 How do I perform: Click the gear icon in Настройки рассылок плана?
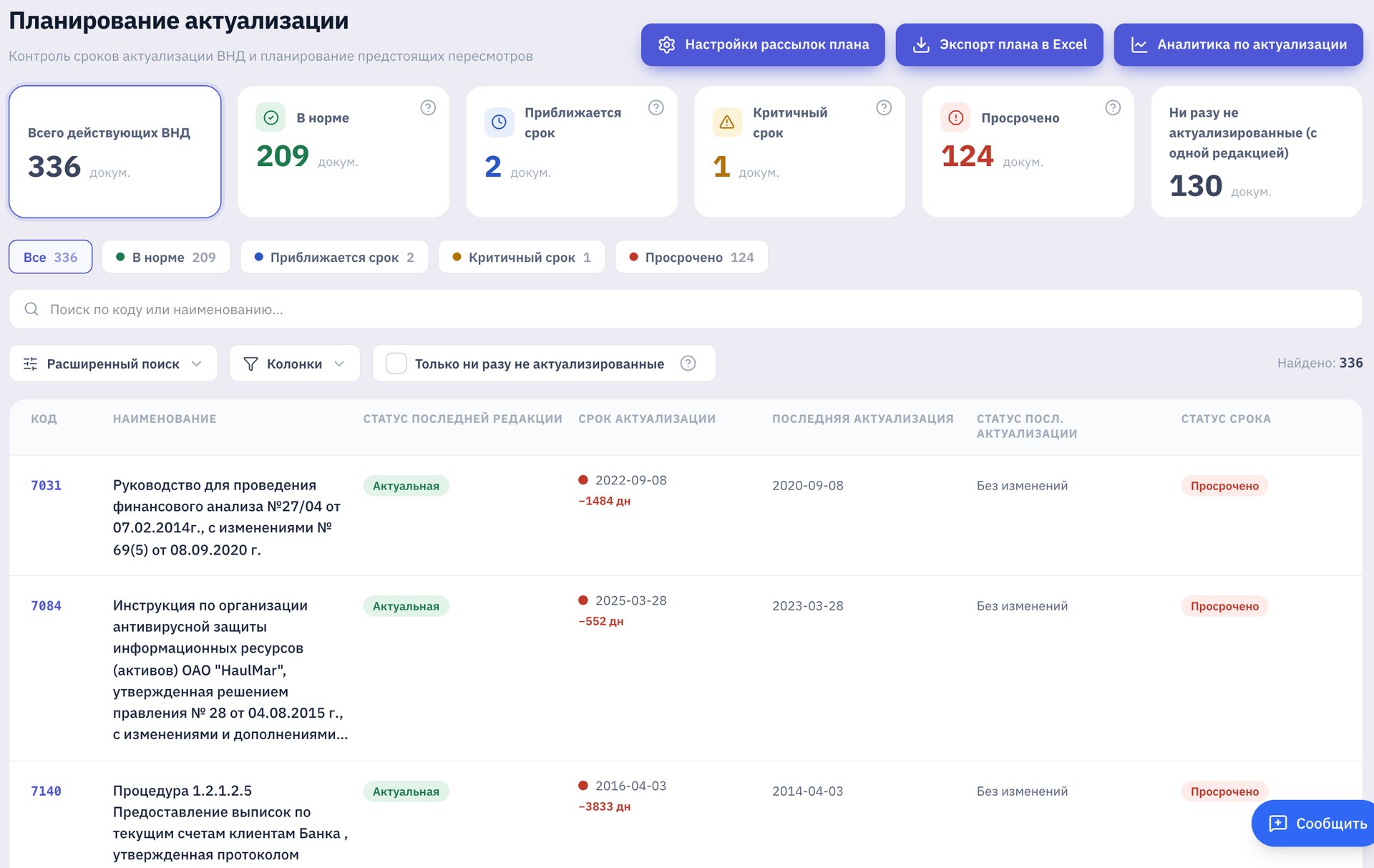pos(666,44)
